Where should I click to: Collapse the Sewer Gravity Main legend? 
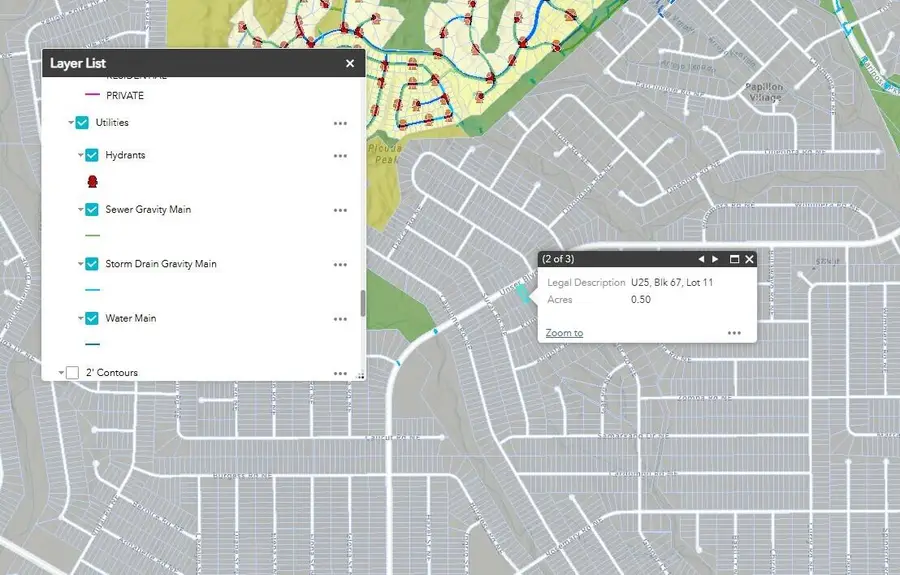click(81, 209)
